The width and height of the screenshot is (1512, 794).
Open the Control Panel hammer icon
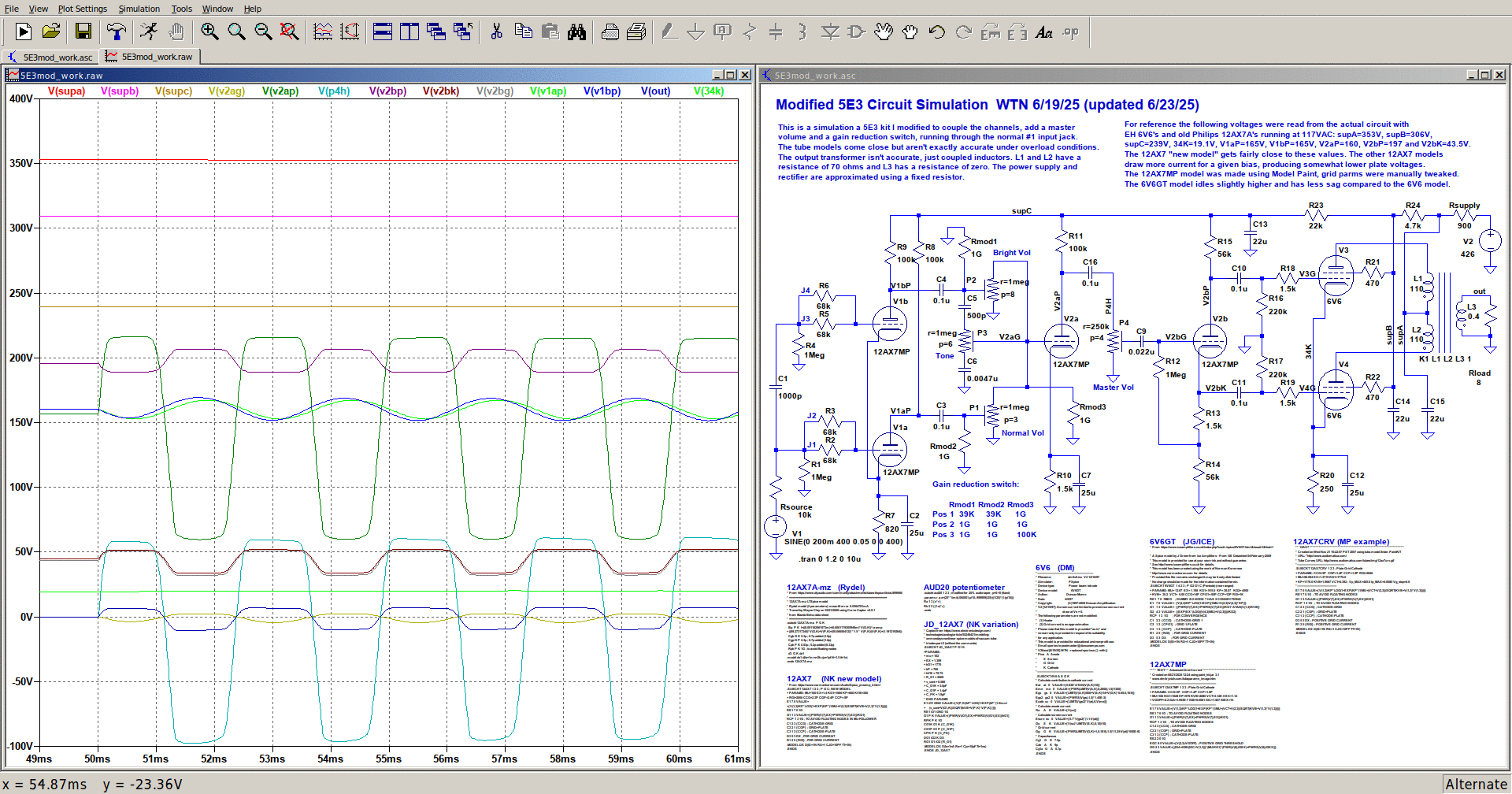(x=117, y=32)
